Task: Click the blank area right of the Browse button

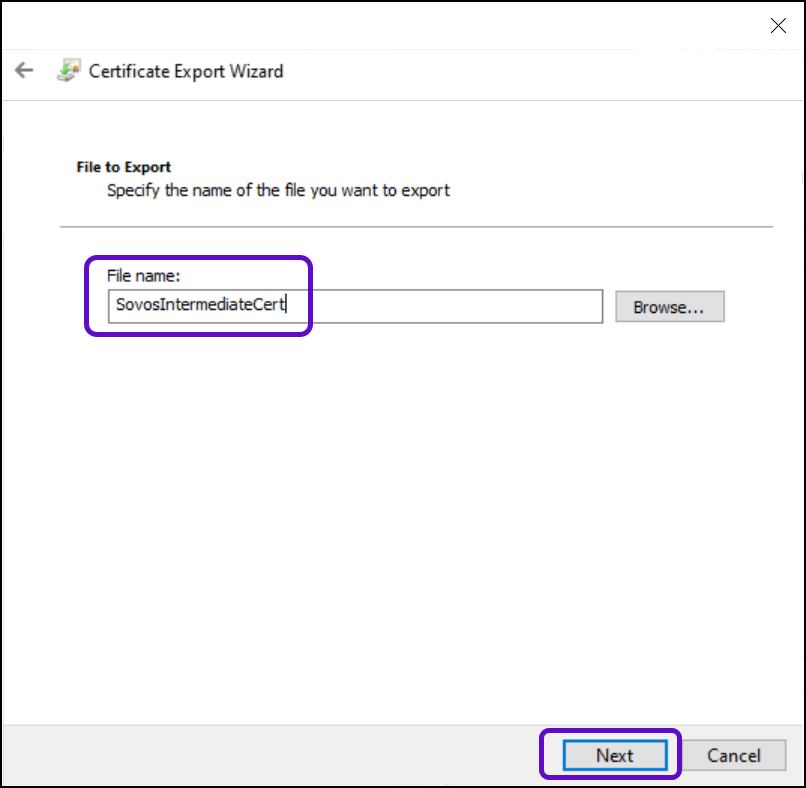Action: (760, 307)
